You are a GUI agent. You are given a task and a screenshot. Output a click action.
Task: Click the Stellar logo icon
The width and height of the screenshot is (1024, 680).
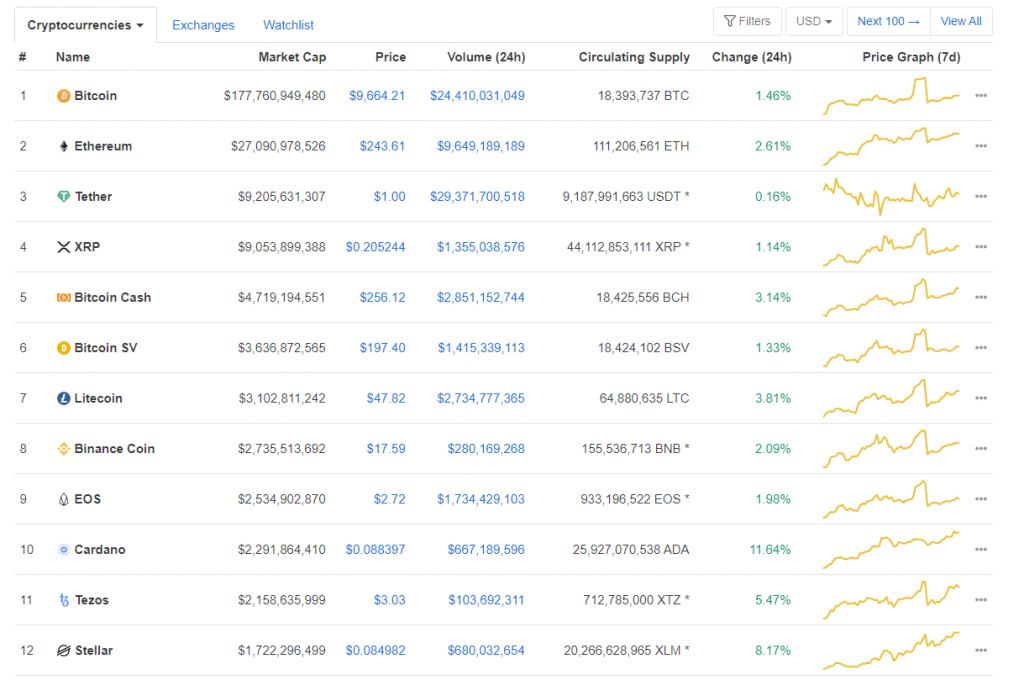63,651
